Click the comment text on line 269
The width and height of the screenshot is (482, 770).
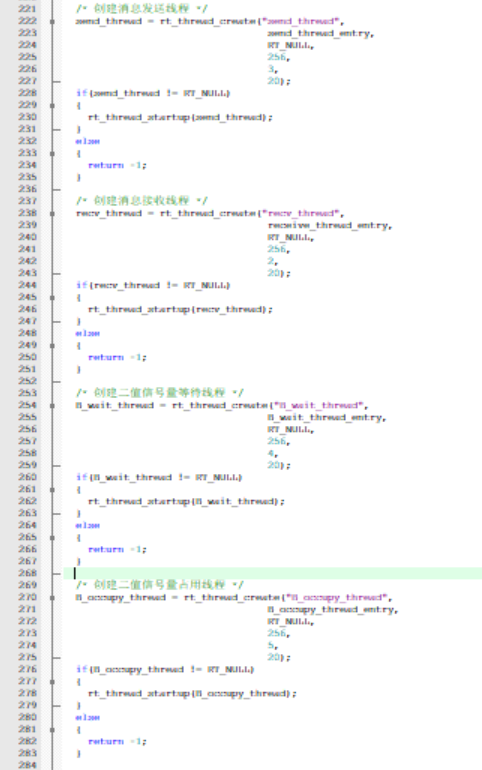click(160, 585)
